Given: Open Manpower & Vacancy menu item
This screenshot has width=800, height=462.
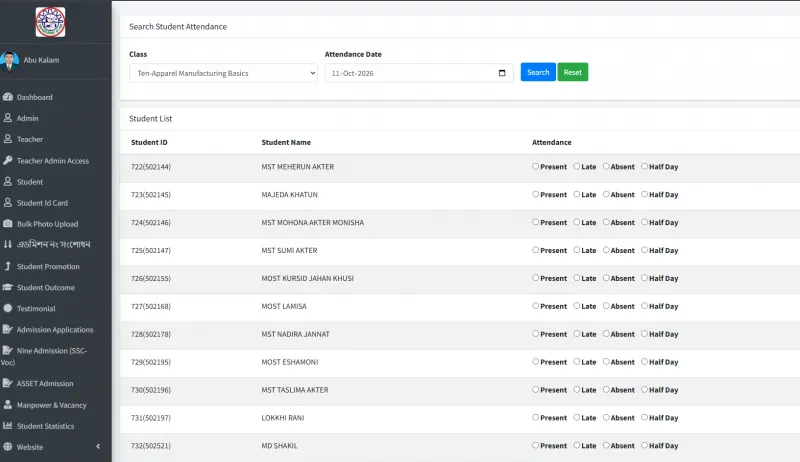Looking at the screenshot, I should coord(52,405).
